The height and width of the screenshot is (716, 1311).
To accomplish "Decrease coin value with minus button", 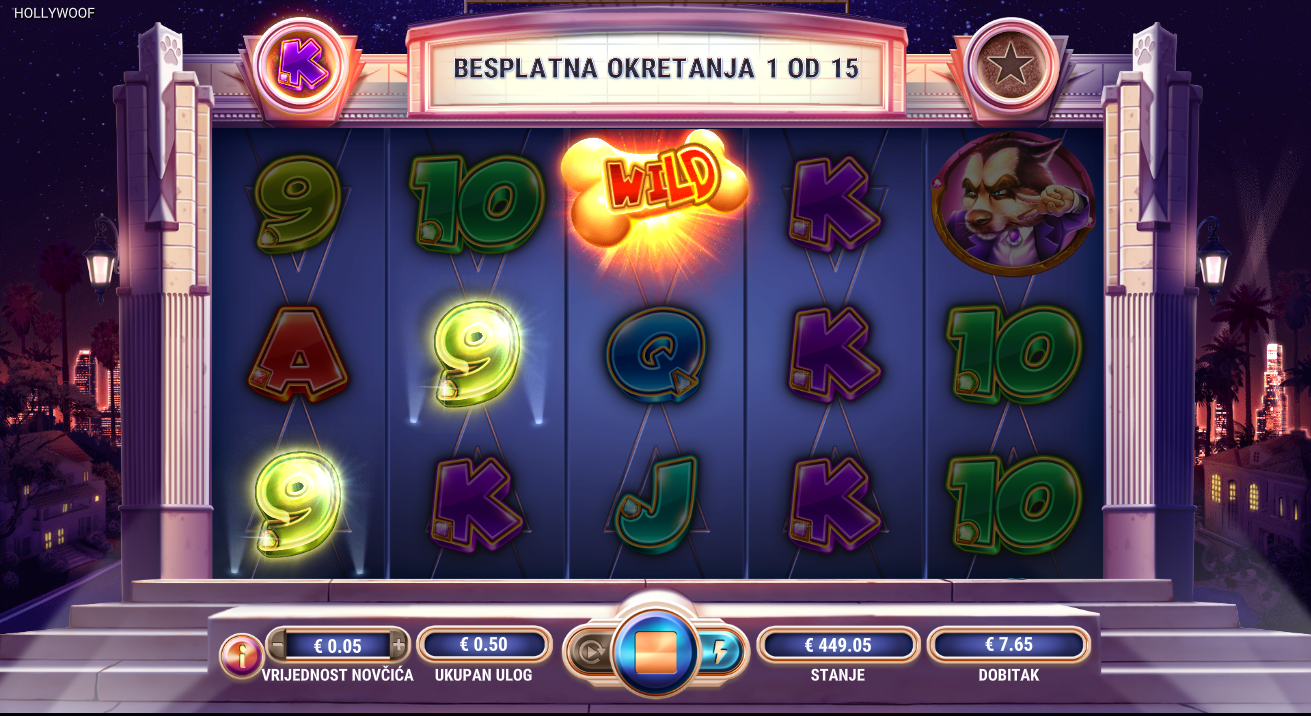I will [x=279, y=645].
